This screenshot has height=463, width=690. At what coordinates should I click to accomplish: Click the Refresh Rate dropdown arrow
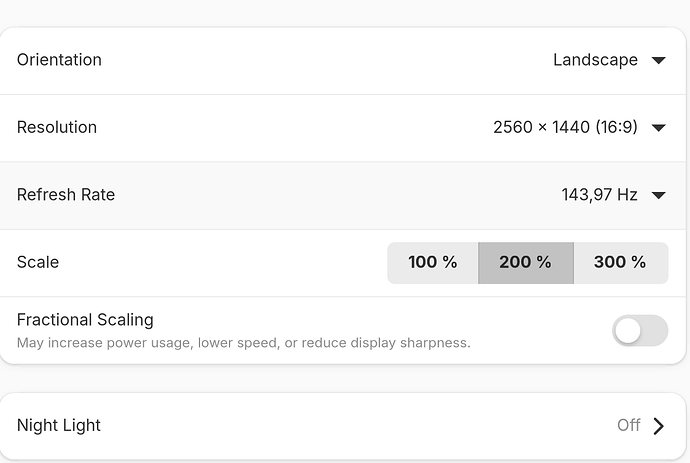point(658,195)
